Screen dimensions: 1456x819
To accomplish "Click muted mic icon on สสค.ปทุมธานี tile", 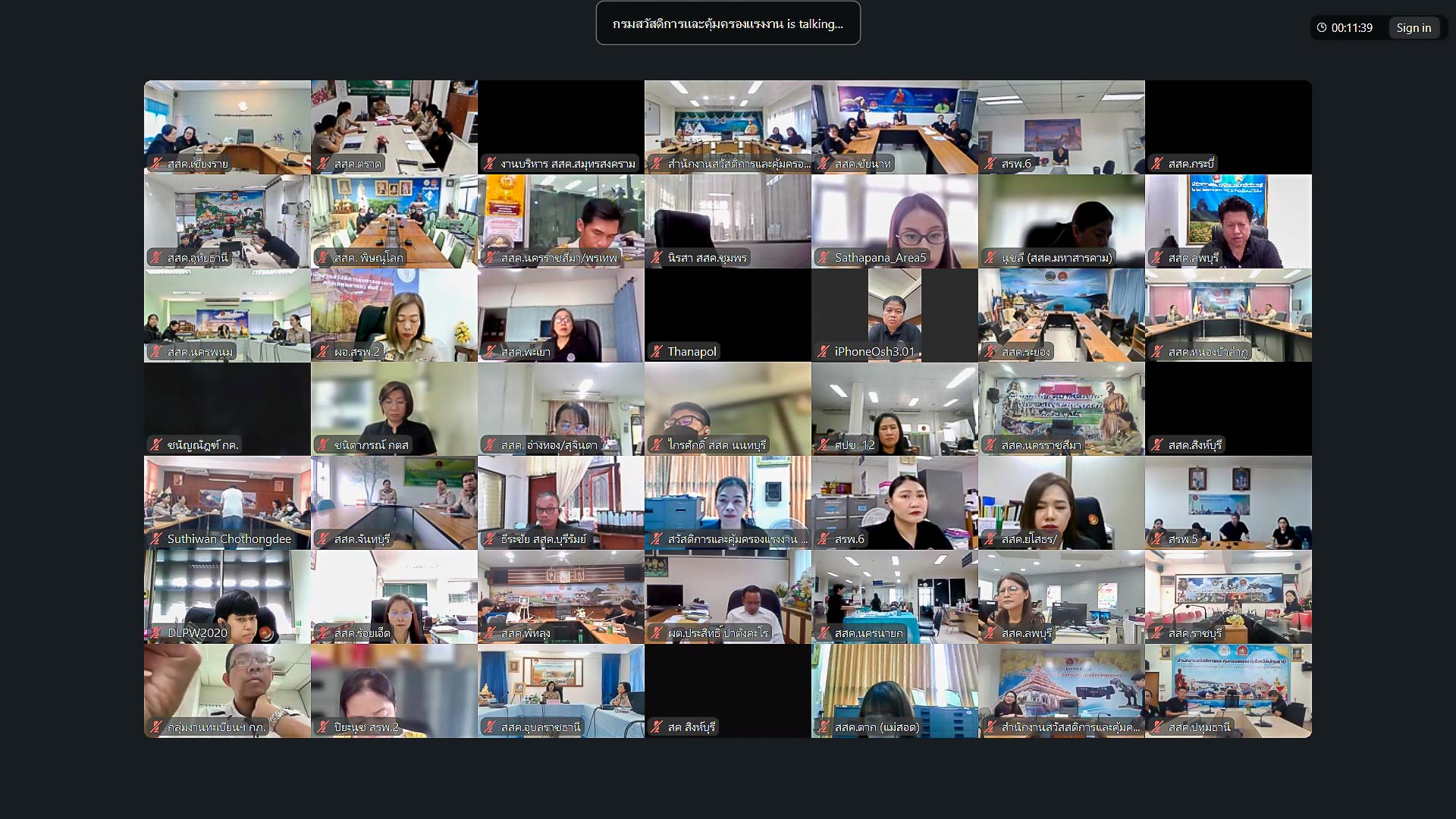I will 1157,727.
